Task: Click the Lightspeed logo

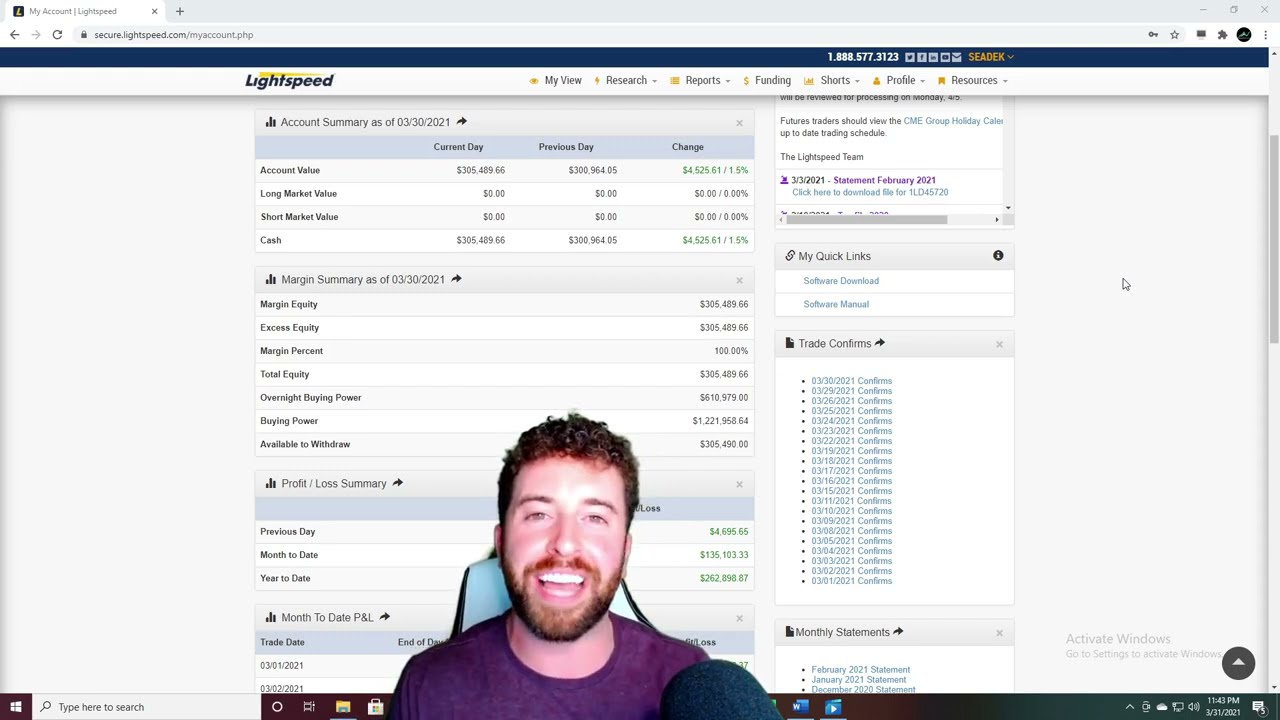Action: tap(289, 80)
